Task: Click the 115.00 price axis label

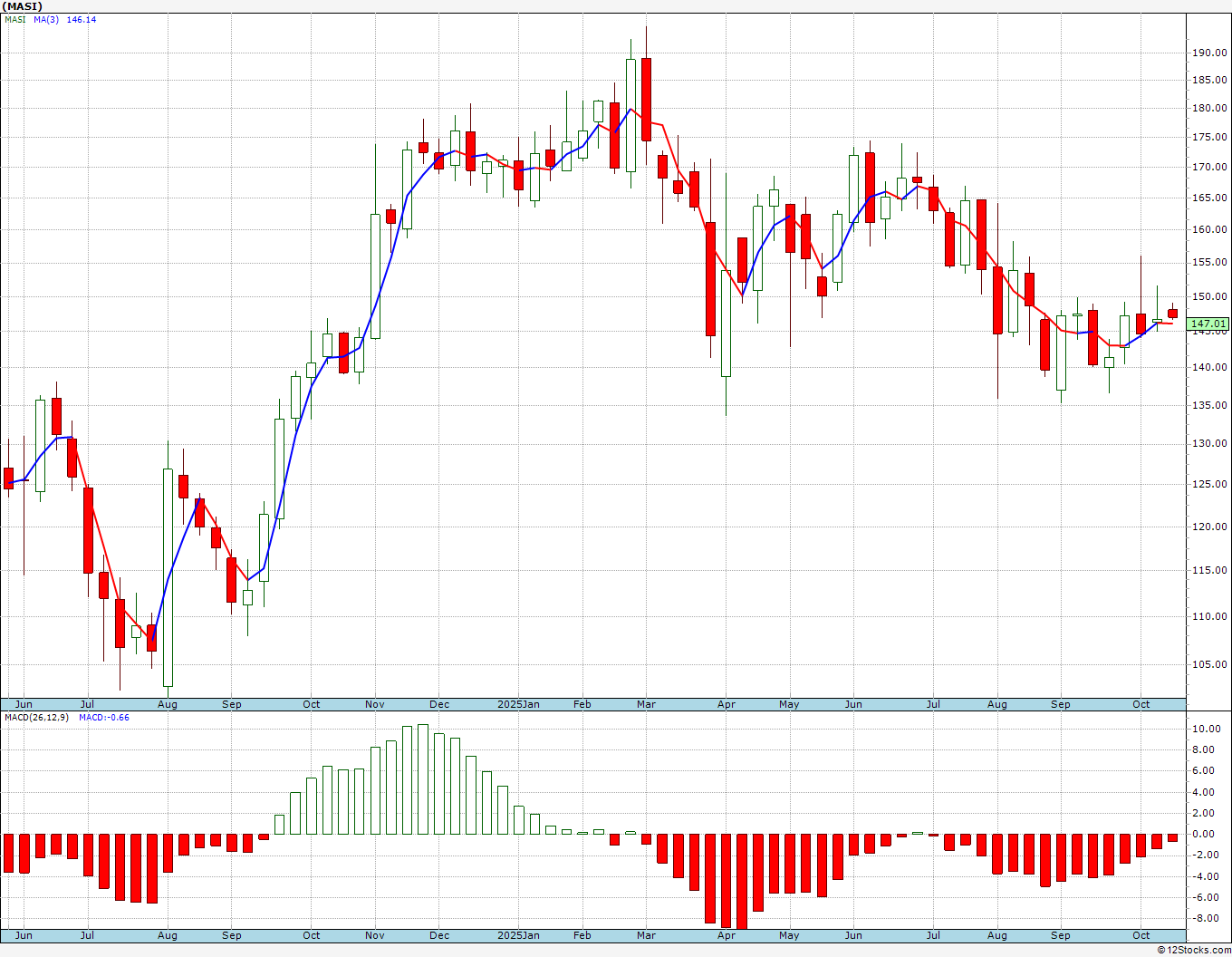Action: (x=1209, y=571)
